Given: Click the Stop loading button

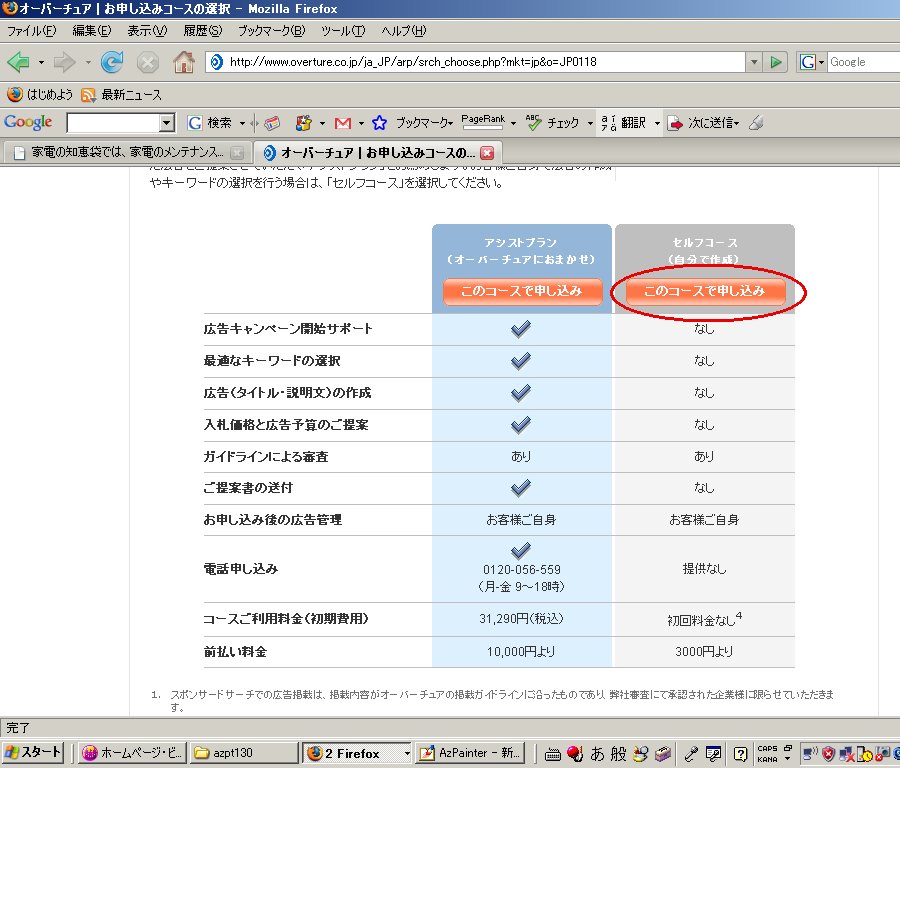Looking at the screenshot, I should pos(148,62).
